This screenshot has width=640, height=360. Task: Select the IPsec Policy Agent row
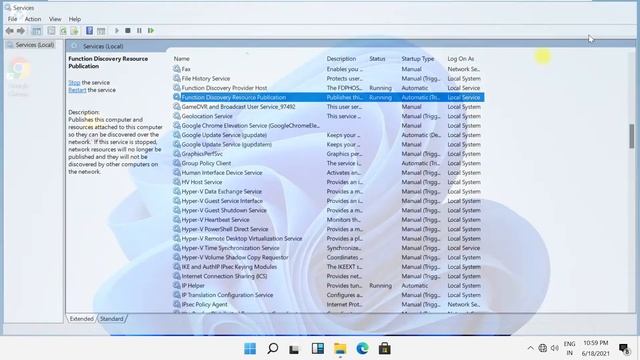click(x=328, y=304)
